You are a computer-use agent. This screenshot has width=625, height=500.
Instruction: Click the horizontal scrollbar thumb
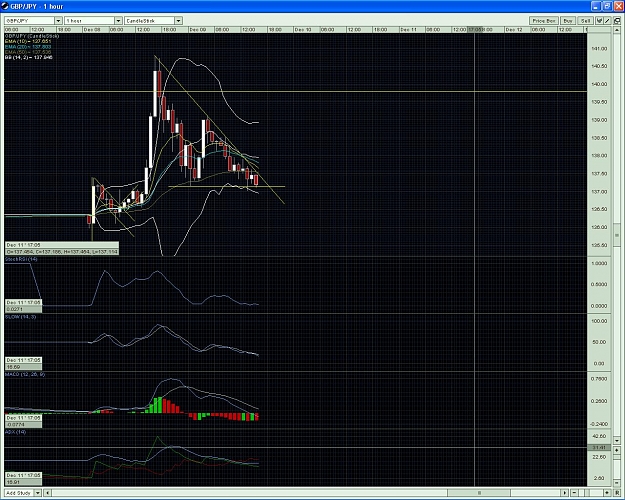coord(479,493)
